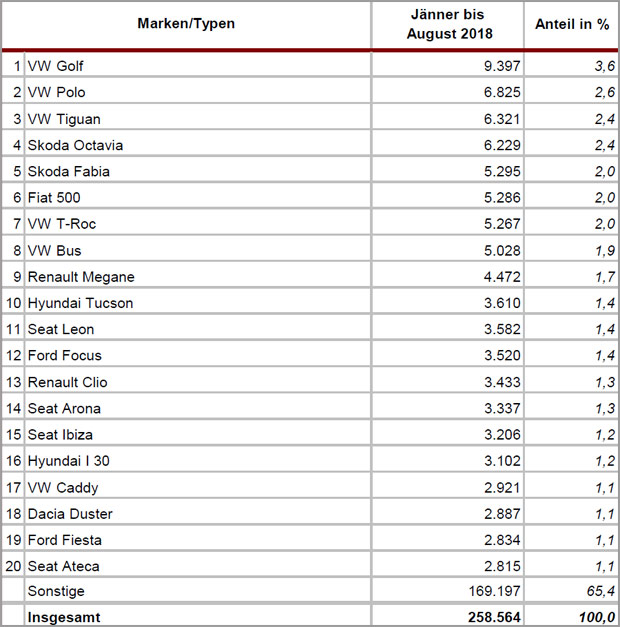Select the value 9.397
620x627 pixels.
coord(502,66)
